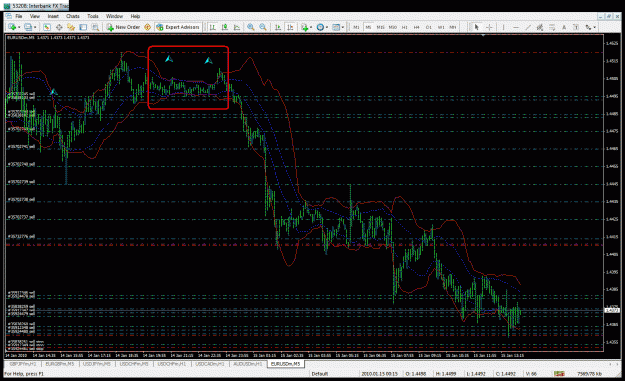The height and width of the screenshot is (381, 625).
Task: Open the Arrows objects tool
Action: [x=588, y=27]
